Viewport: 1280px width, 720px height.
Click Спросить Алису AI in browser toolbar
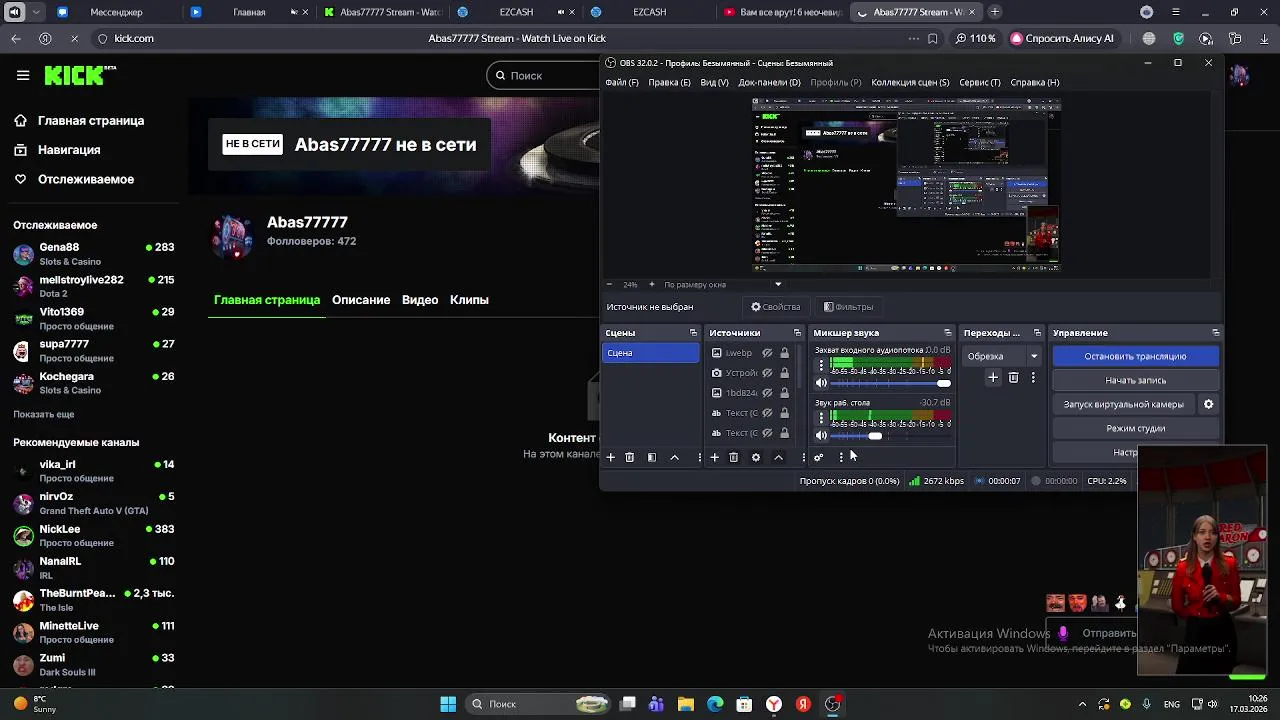point(1062,38)
